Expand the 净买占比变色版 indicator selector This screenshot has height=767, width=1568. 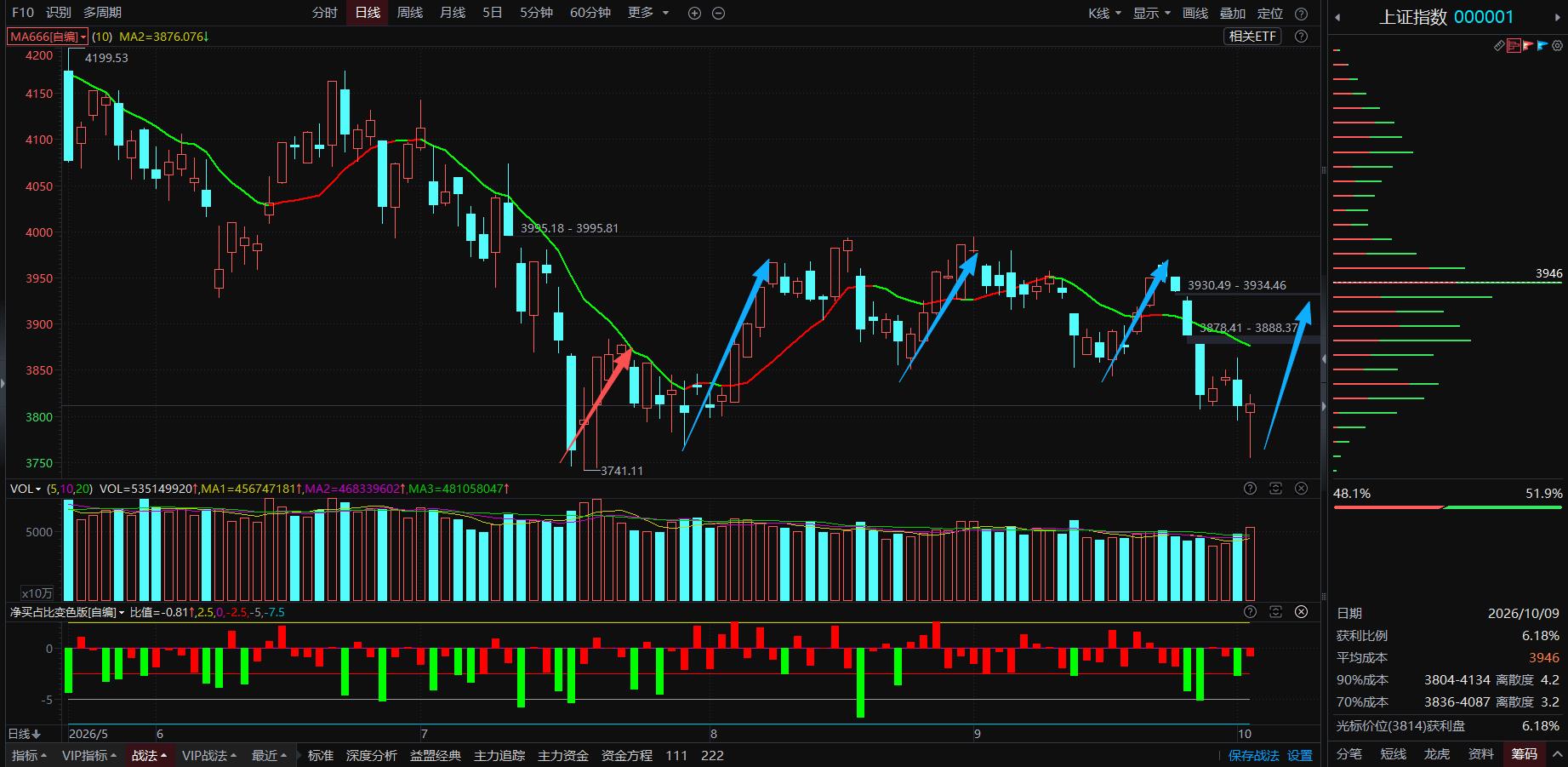click(67, 612)
